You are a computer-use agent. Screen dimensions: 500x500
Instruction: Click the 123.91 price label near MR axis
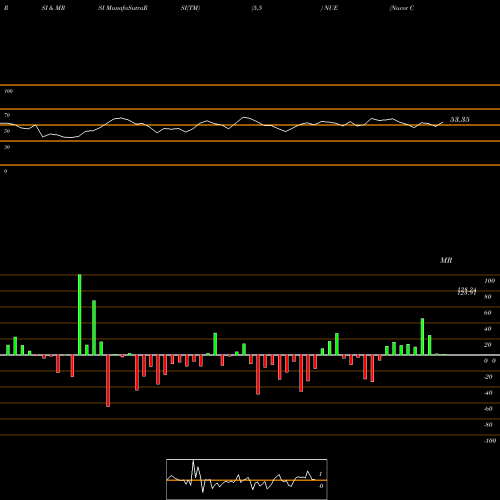(467, 293)
